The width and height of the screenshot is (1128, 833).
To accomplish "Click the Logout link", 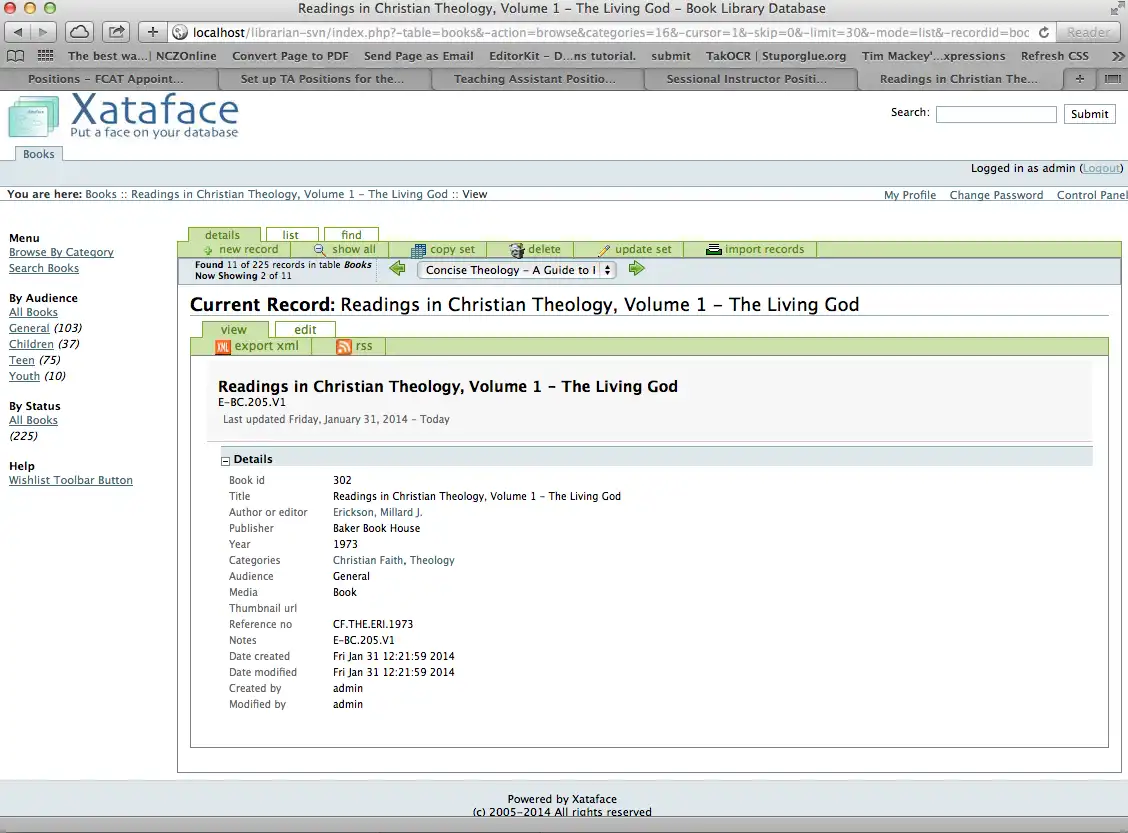I will click(1101, 168).
